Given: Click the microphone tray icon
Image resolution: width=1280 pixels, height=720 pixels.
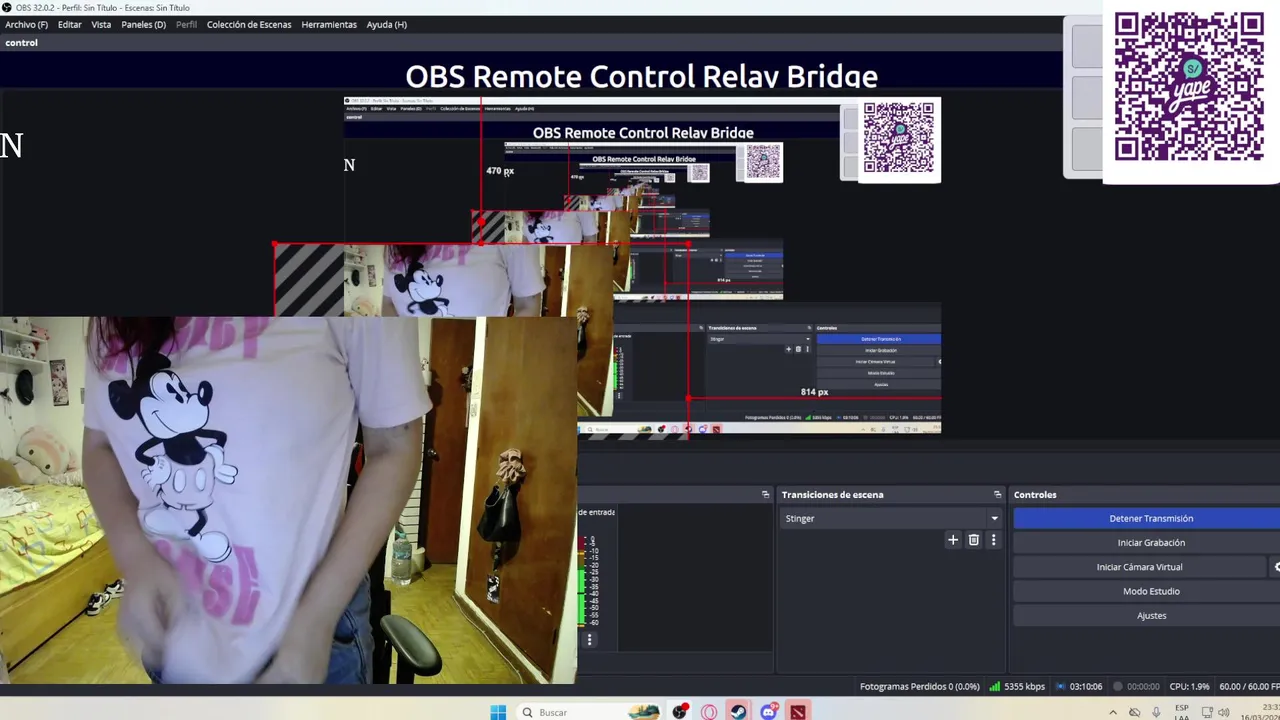Looking at the screenshot, I should pos(1156,712).
